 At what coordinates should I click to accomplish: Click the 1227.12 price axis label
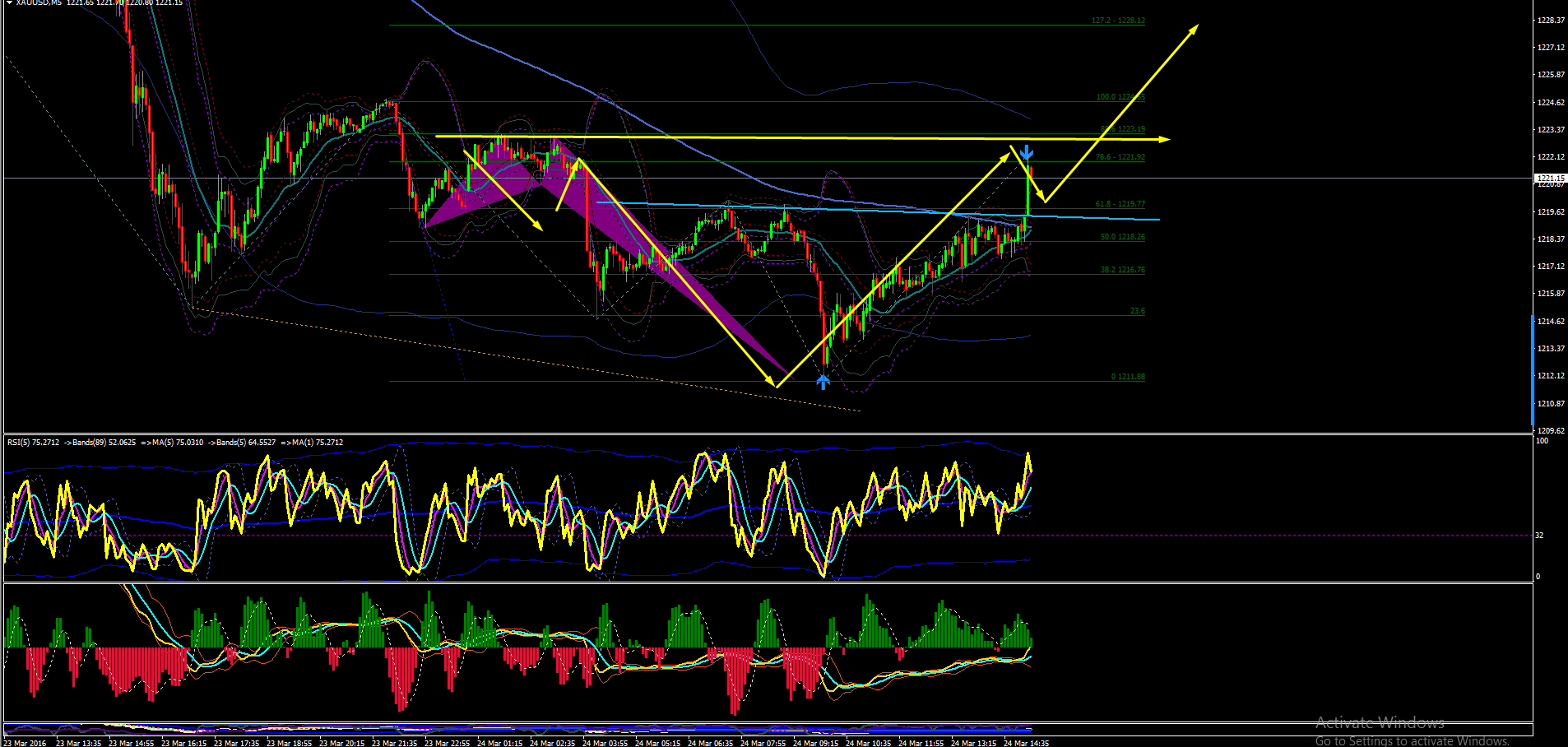click(x=1551, y=48)
